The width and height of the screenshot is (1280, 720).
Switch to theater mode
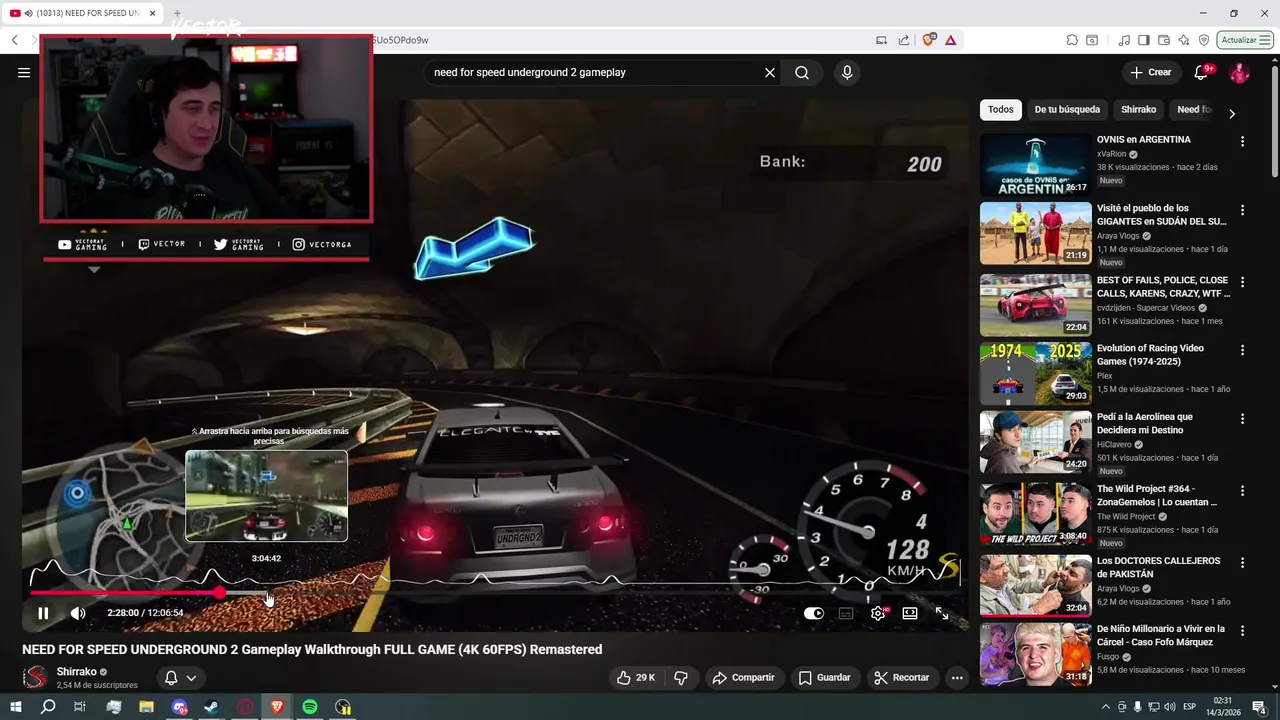pos(910,613)
